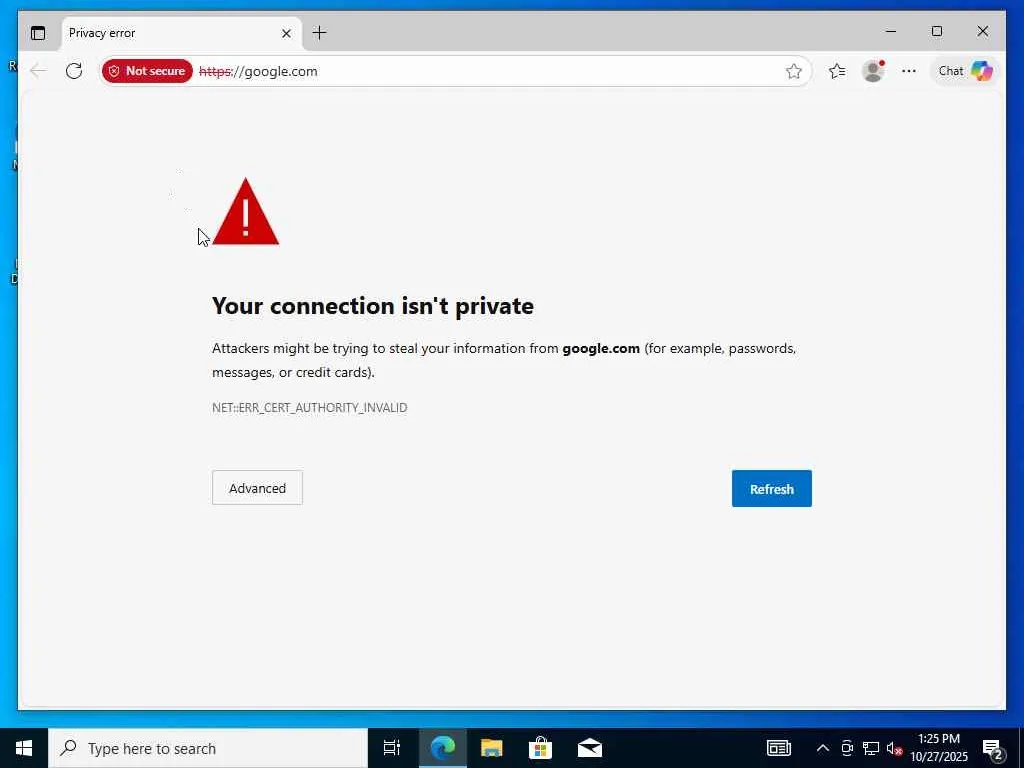The image size is (1024, 768).
Task: Open Task View on the taskbar
Action: pos(392,748)
